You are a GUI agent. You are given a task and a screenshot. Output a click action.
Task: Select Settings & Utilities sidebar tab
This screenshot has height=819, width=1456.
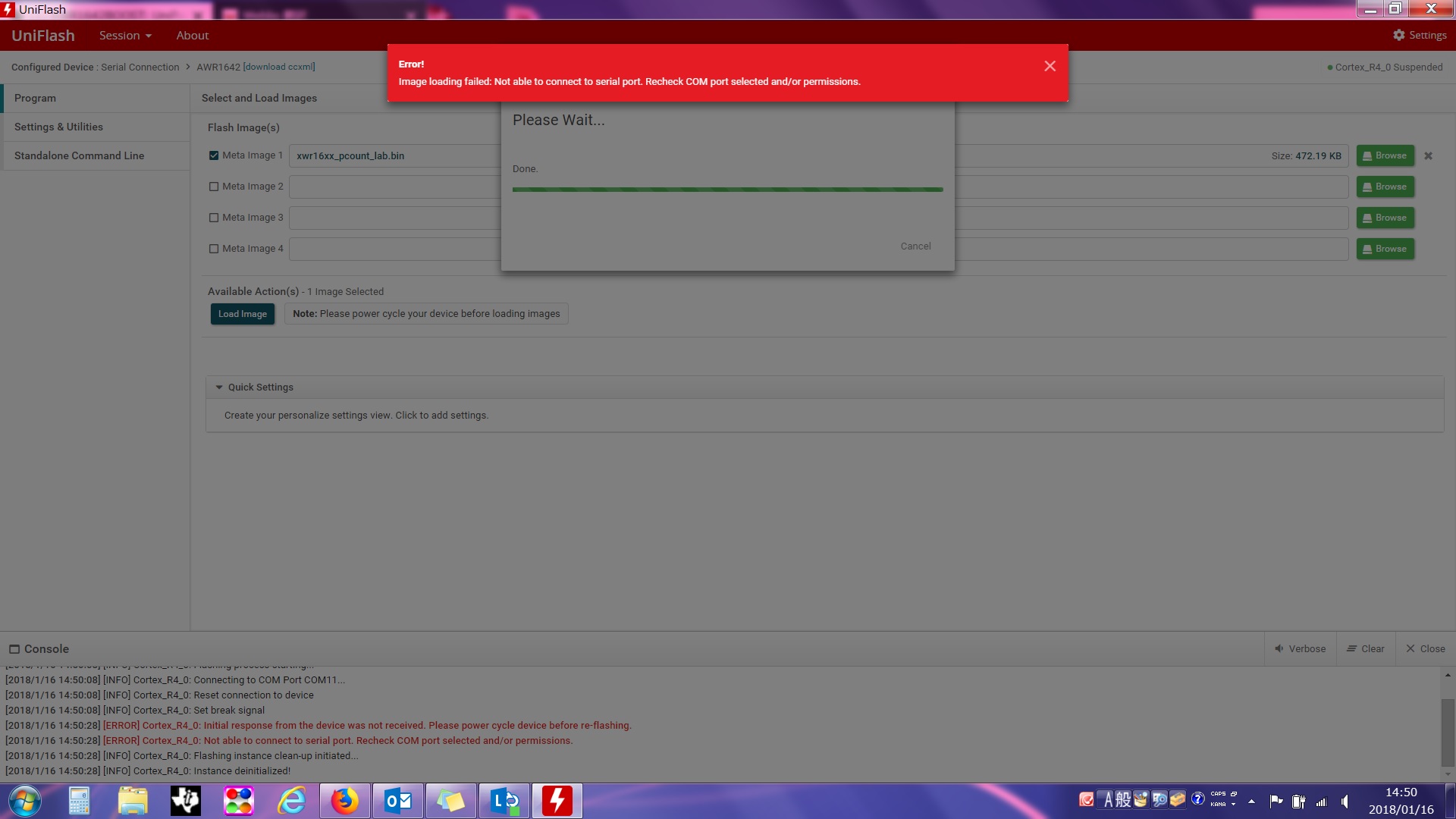click(58, 127)
